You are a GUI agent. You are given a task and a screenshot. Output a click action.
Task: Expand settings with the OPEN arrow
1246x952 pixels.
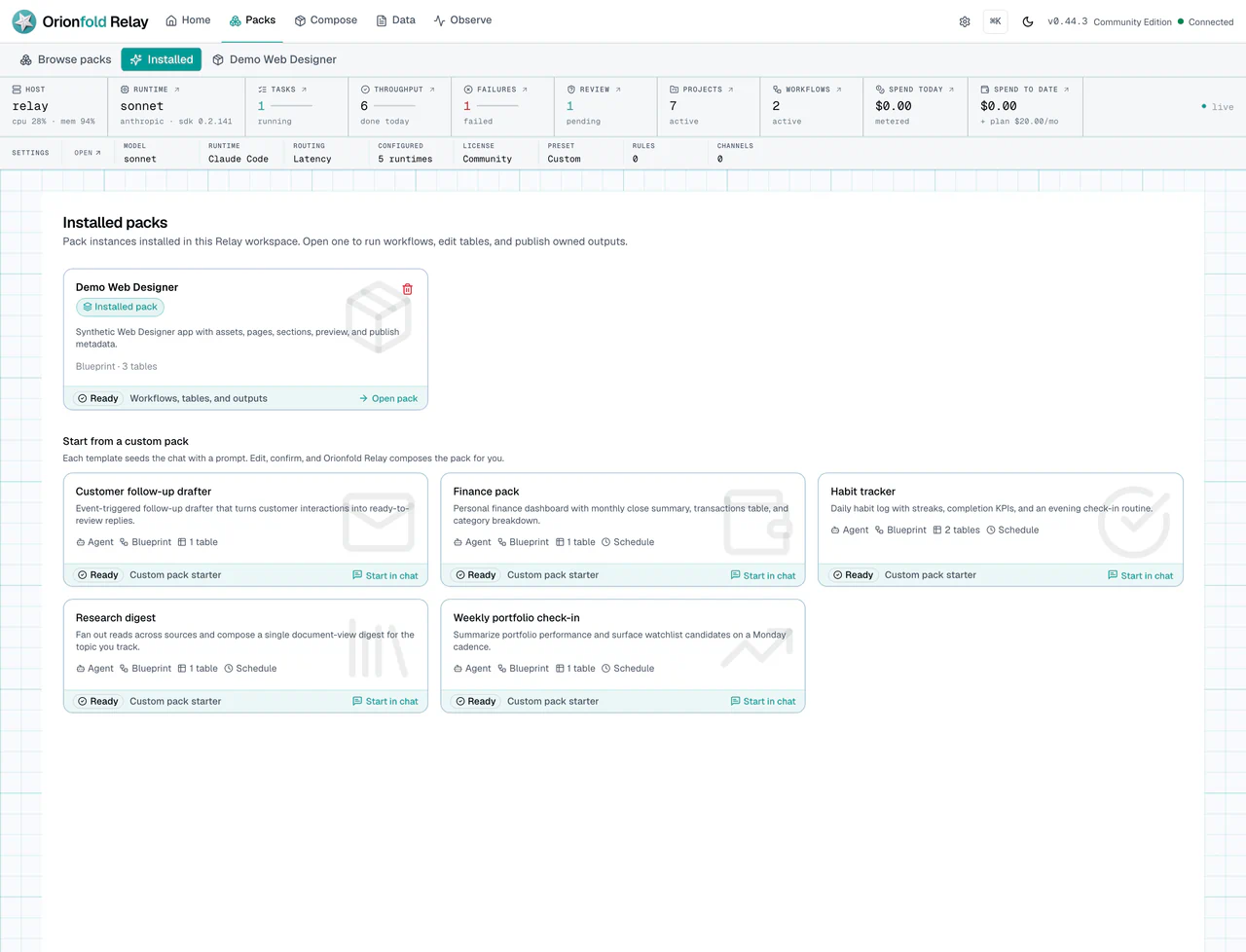click(x=88, y=153)
